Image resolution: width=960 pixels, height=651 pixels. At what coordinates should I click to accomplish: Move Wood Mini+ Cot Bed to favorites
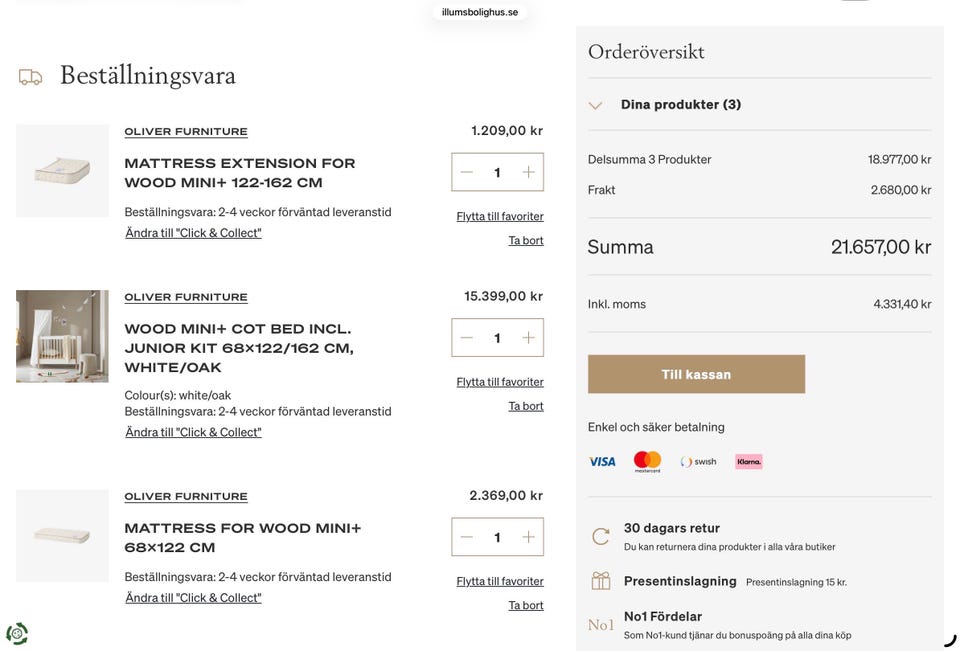500,382
